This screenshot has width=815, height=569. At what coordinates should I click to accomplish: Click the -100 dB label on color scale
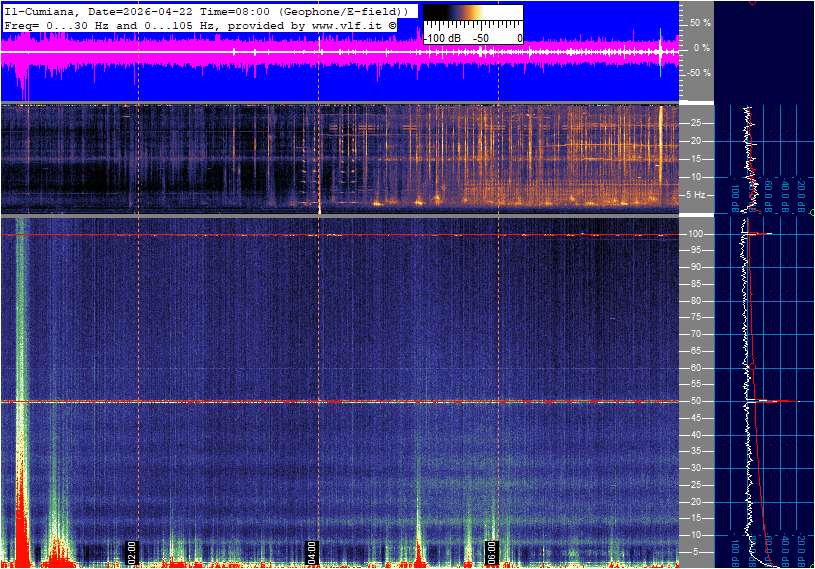pyautogui.click(x=443, y=38)
